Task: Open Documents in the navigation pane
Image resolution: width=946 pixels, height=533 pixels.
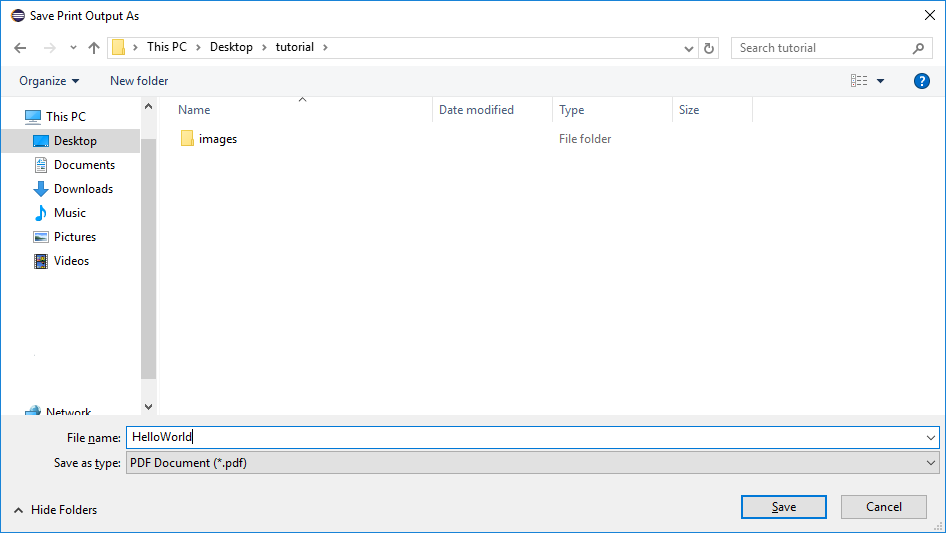Action: coord(84,165)
